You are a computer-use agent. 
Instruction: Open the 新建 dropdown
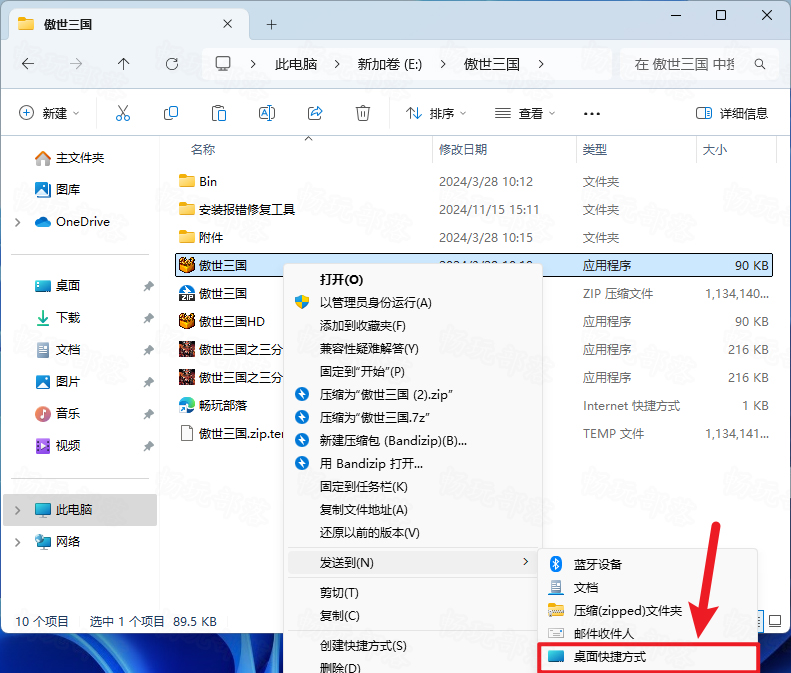tap(49, 113)
